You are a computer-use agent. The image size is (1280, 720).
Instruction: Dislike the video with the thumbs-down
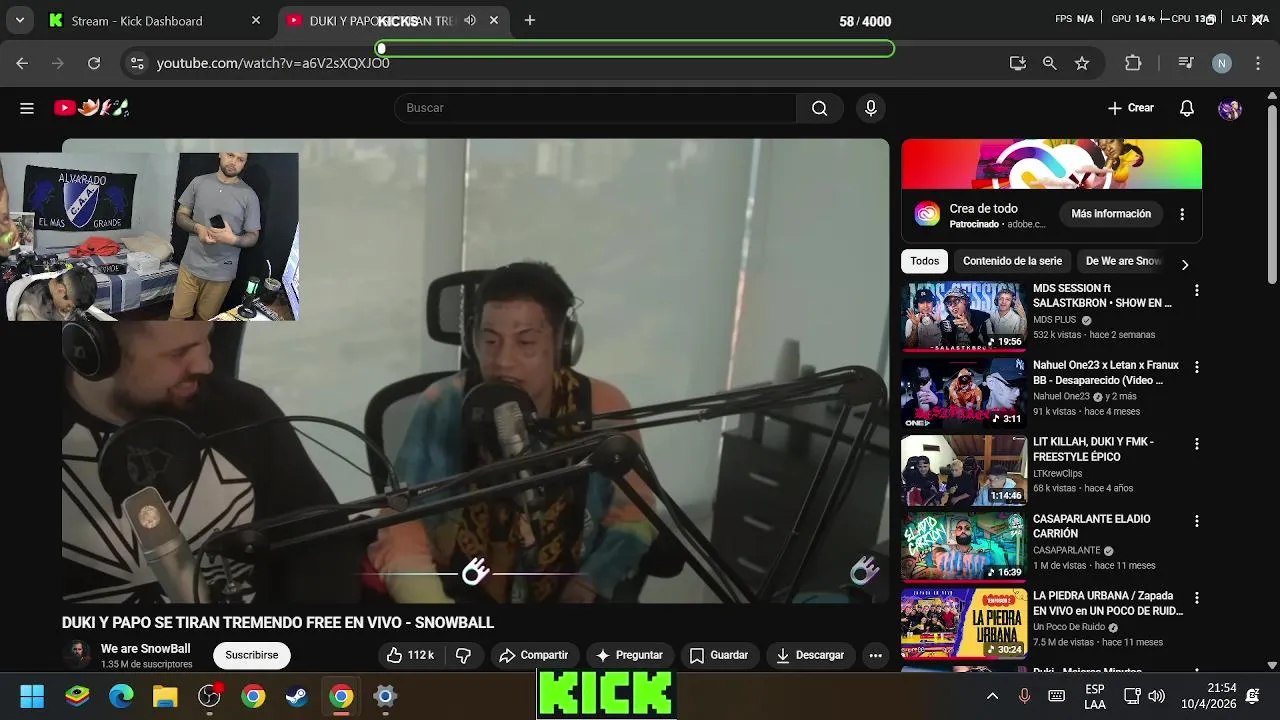464,655
